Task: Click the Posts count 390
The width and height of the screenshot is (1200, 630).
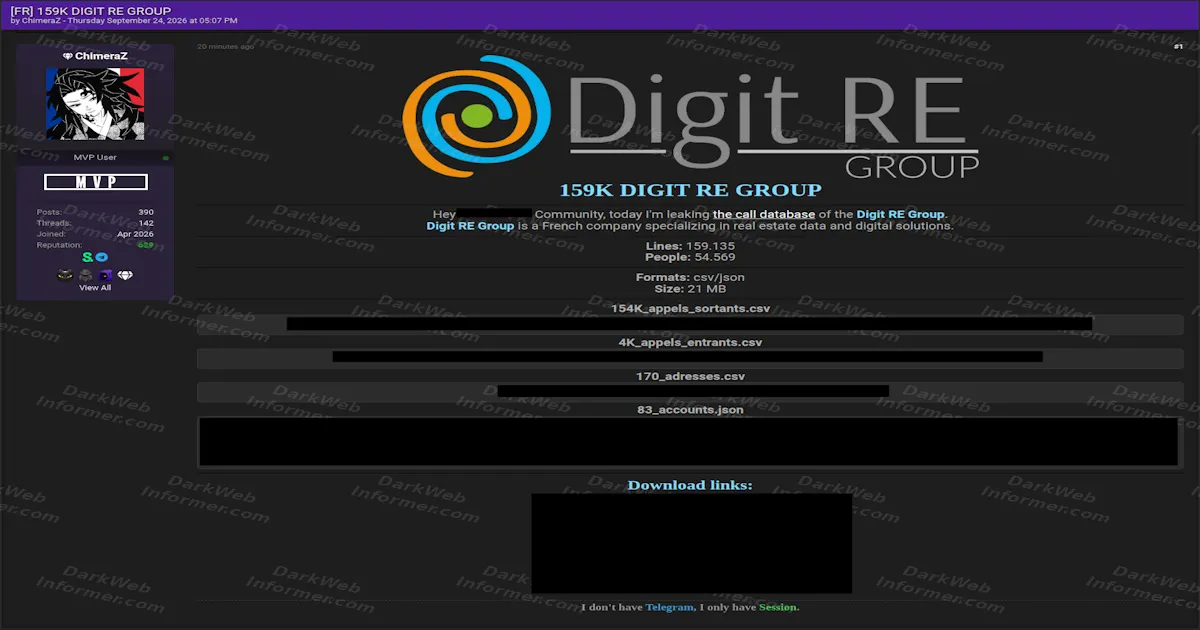Action: (146, 212)
